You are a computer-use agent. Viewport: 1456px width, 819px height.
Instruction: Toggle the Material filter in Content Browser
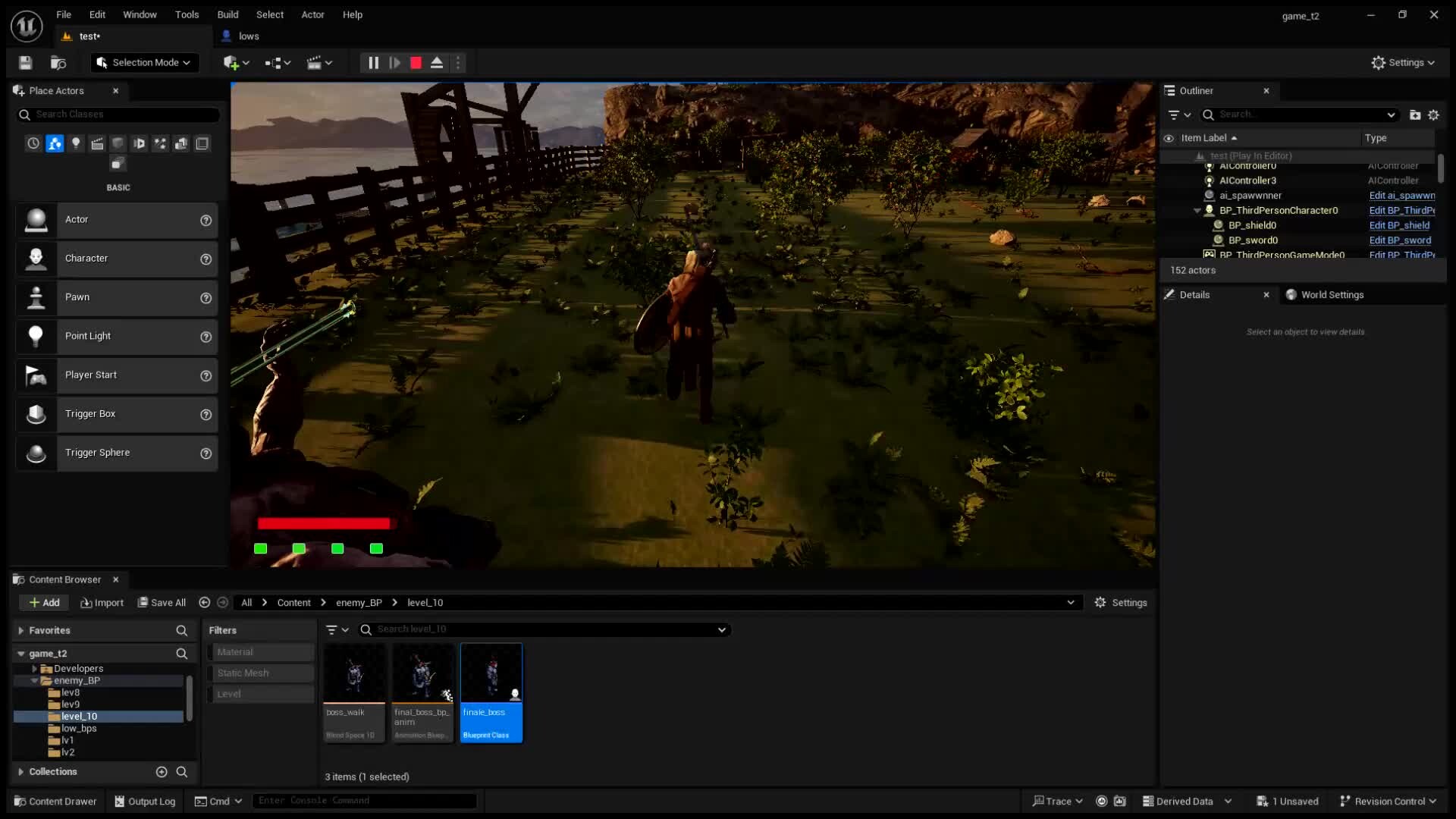pyautogui.click(x=261, y=651)
